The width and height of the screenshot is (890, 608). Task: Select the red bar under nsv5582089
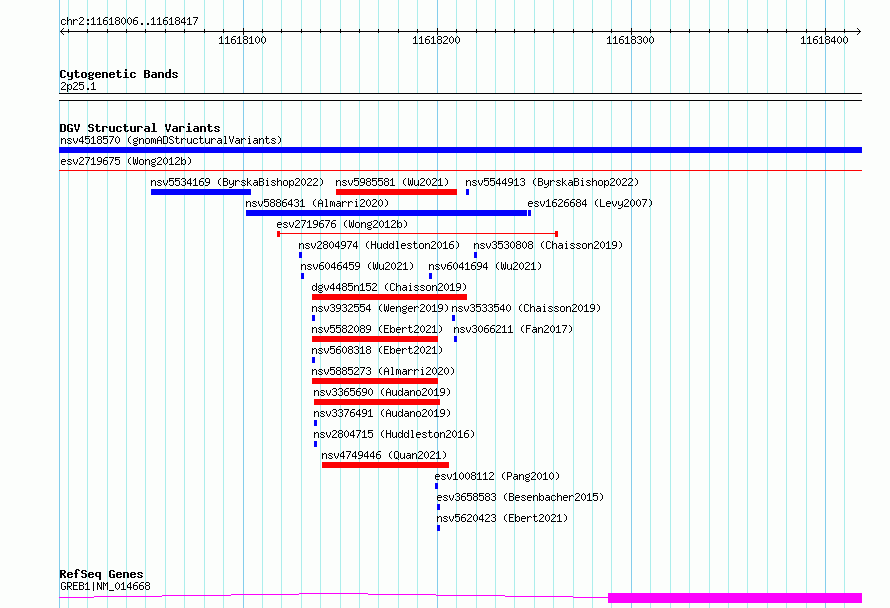[375, 339]
